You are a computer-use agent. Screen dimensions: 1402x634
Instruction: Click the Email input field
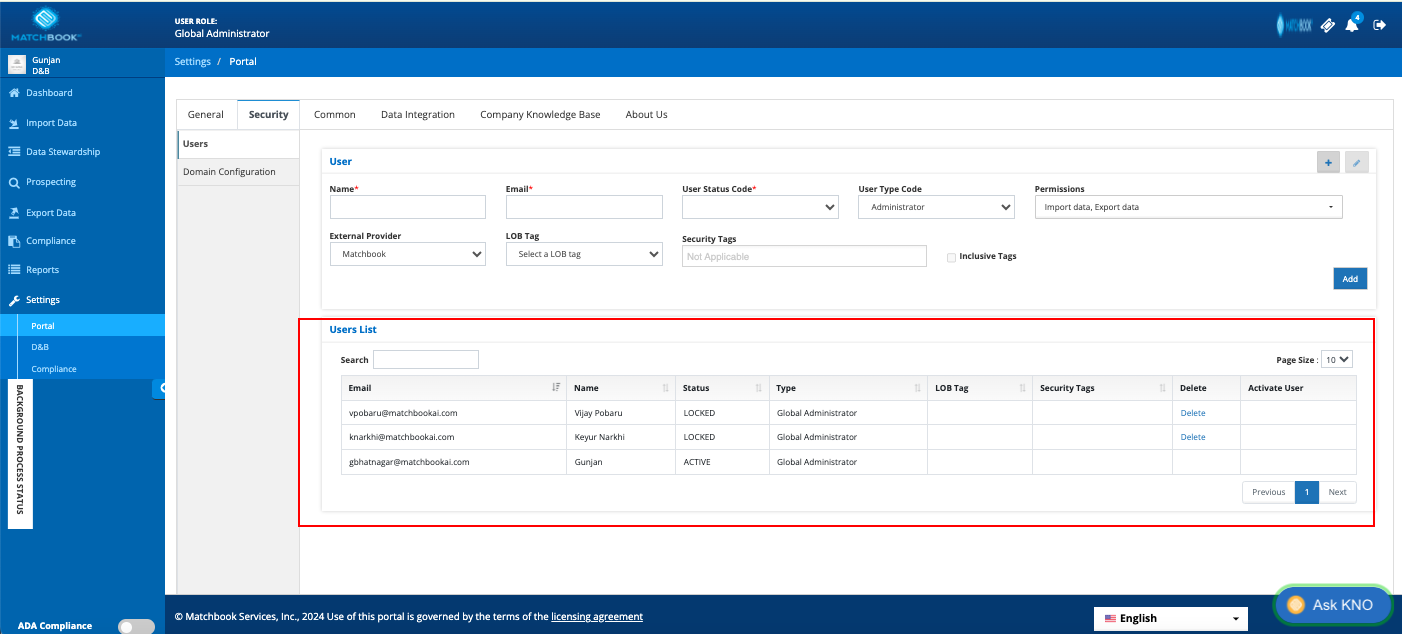pyautogui.click(x=584, y=207)
